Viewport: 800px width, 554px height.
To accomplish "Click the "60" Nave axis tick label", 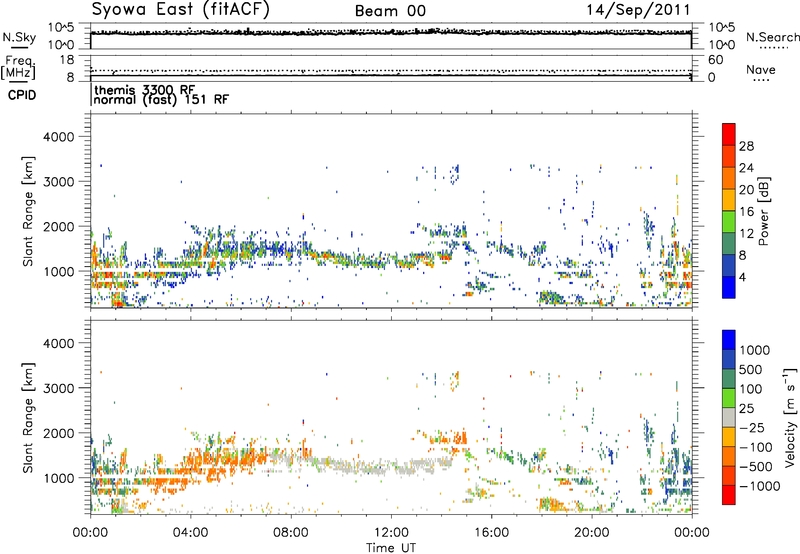I will click(x=715, y=60).
